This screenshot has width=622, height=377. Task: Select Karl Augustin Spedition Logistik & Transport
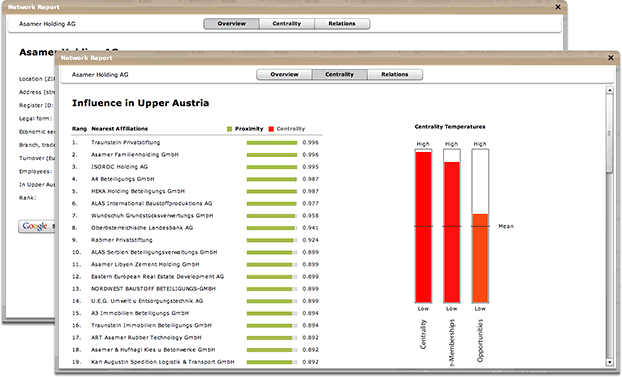pyautogui.click(x=196, y=362)
